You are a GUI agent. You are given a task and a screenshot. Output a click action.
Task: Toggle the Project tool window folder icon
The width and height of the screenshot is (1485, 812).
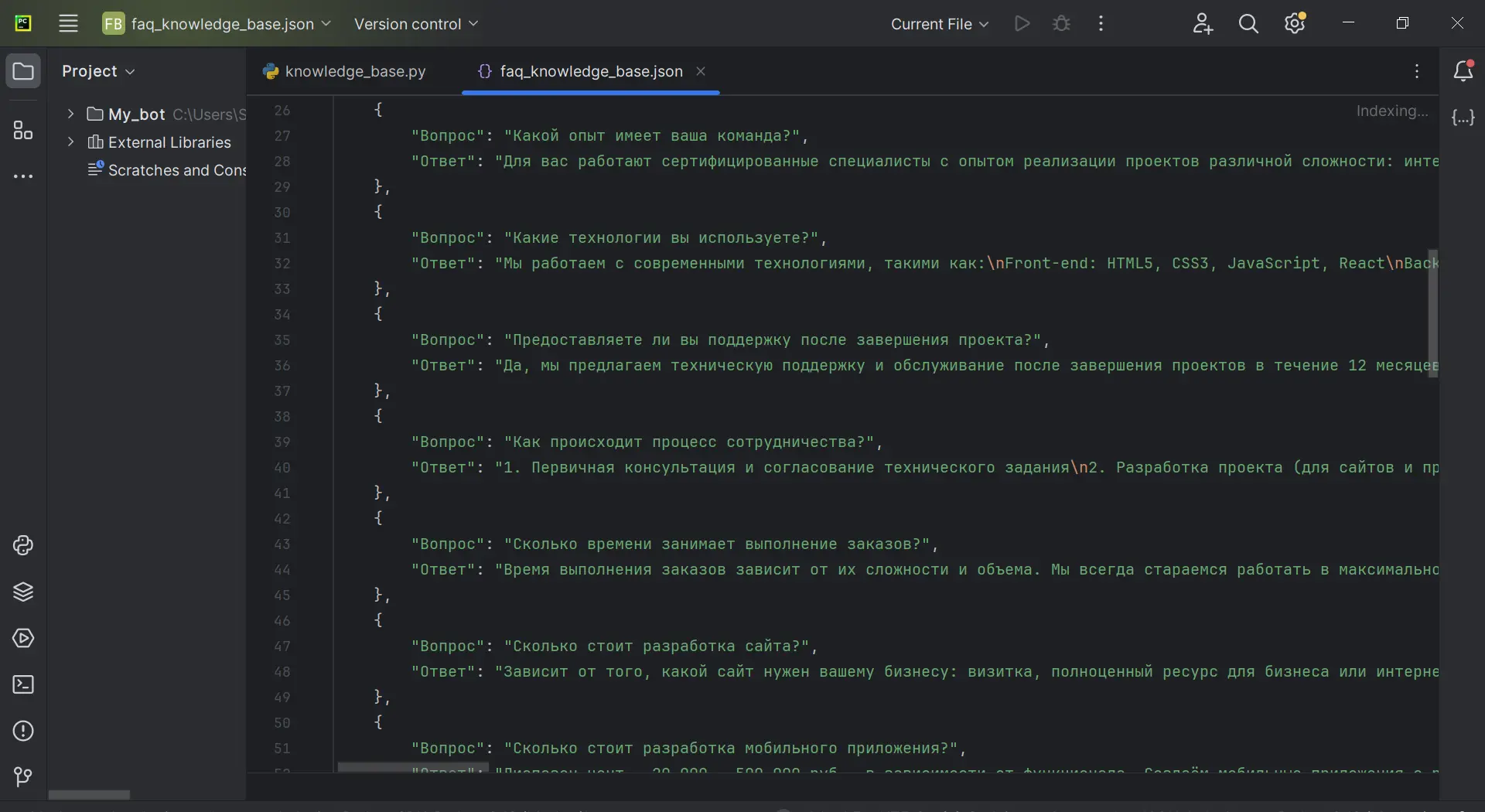tap(23, 71)
